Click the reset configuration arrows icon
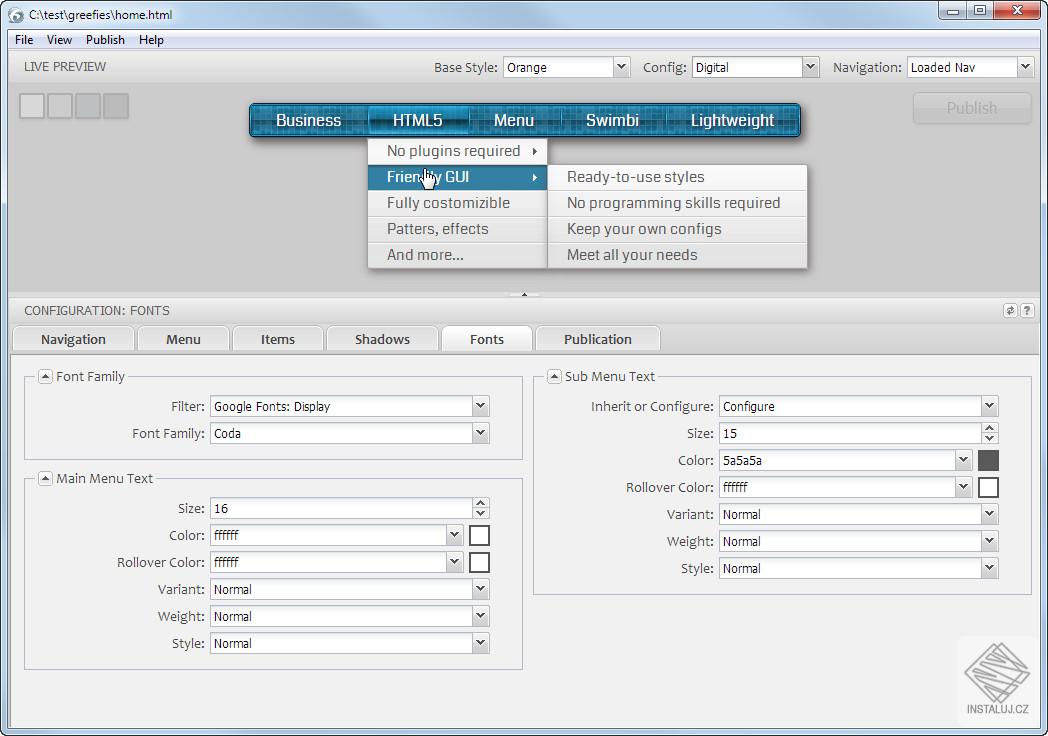1048x736 pixels. [x=1010, y=311]
